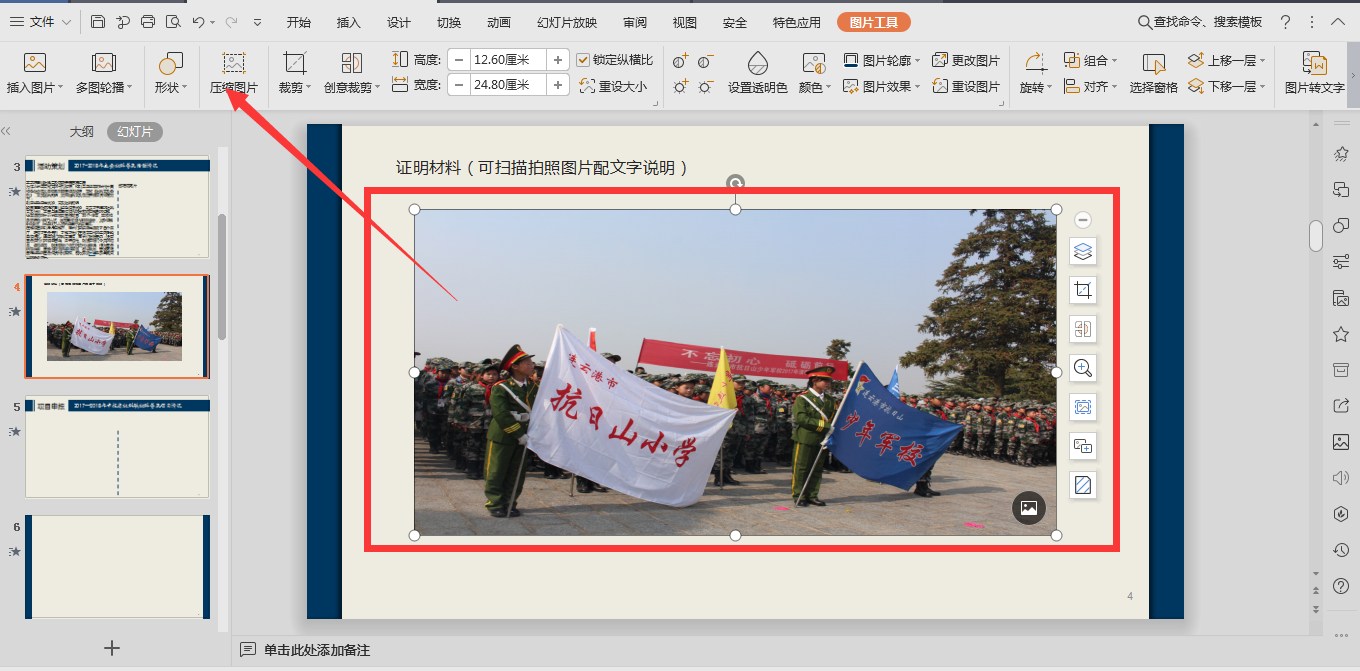Open the 文件 file menu dropdown
Image resolution: width=1360 pixels, height=671 pixels.
pos(40,22)
